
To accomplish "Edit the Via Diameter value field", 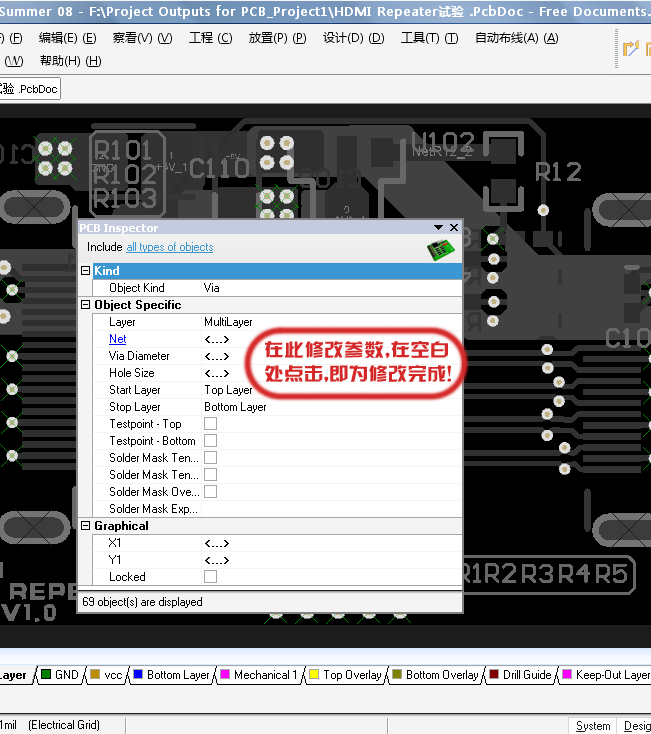I will click(331, 356).
